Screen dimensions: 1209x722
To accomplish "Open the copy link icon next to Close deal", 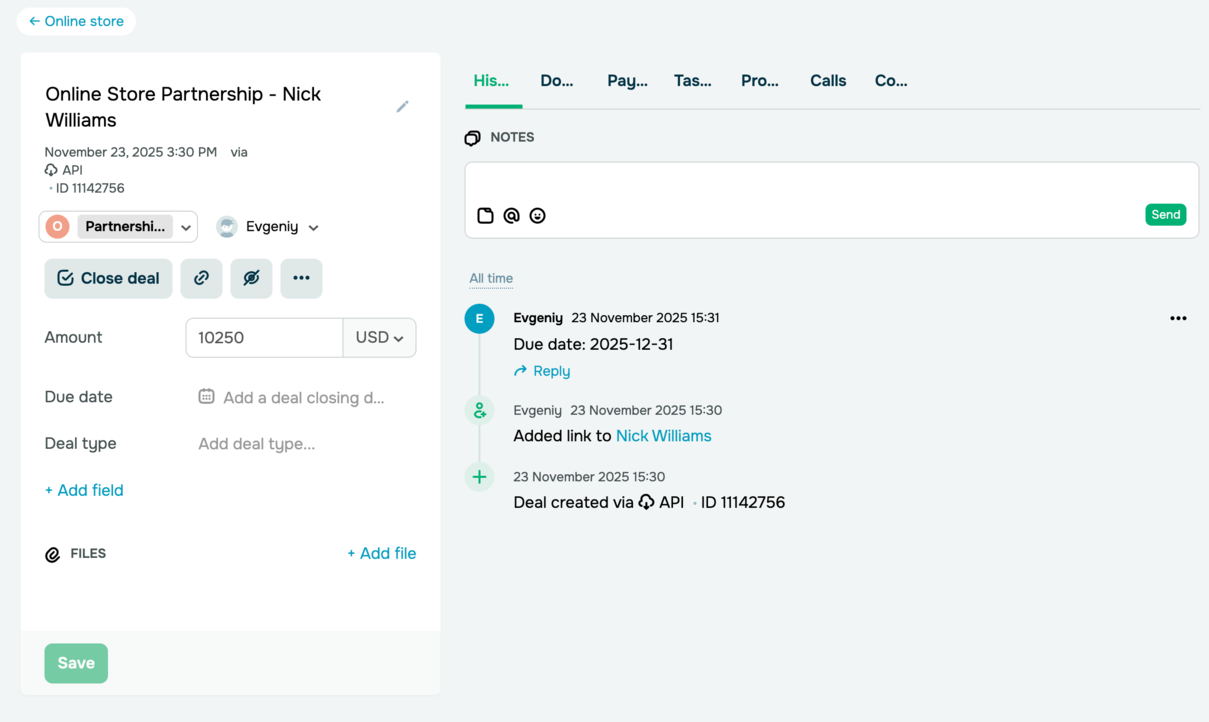I will point(201,278).
